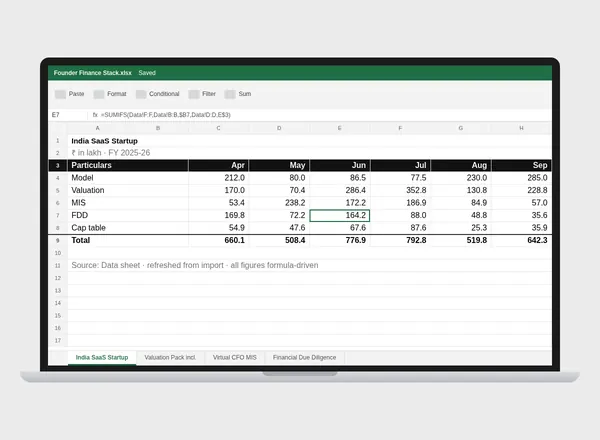Viewport: 600px width, 440px height.
Task: Select Cap table May value 47.6
Action: (279, 228)
